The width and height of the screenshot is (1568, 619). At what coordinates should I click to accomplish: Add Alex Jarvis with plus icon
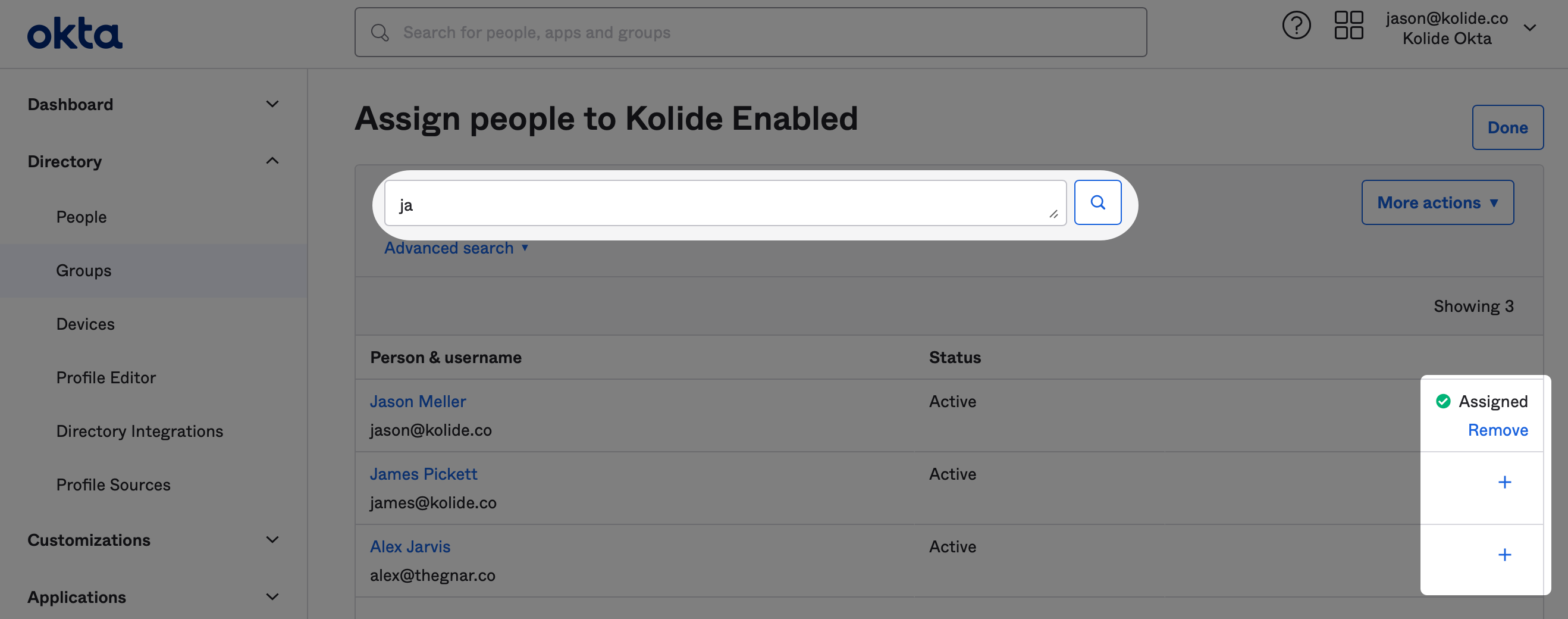point(1504,555)
